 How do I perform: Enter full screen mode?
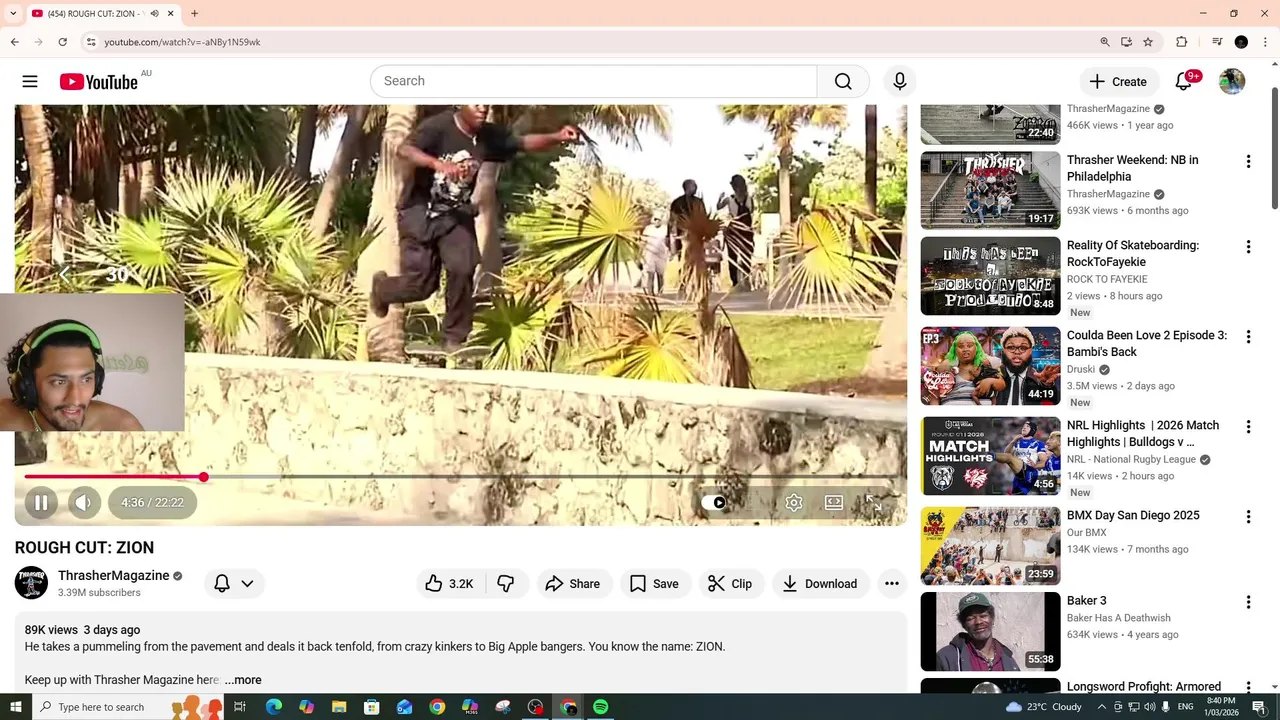(874, 503)
